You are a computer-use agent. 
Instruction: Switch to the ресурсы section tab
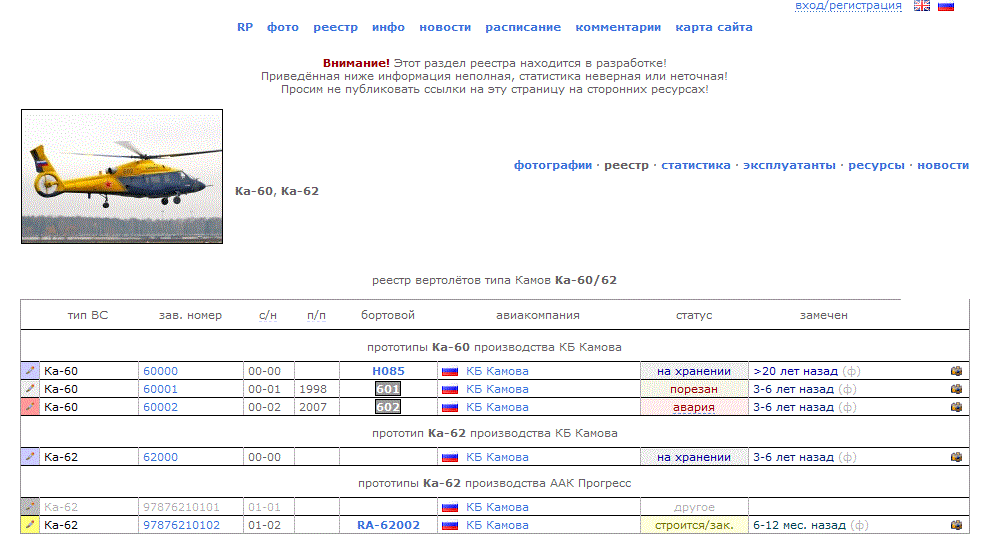click(x=877, y=165)
